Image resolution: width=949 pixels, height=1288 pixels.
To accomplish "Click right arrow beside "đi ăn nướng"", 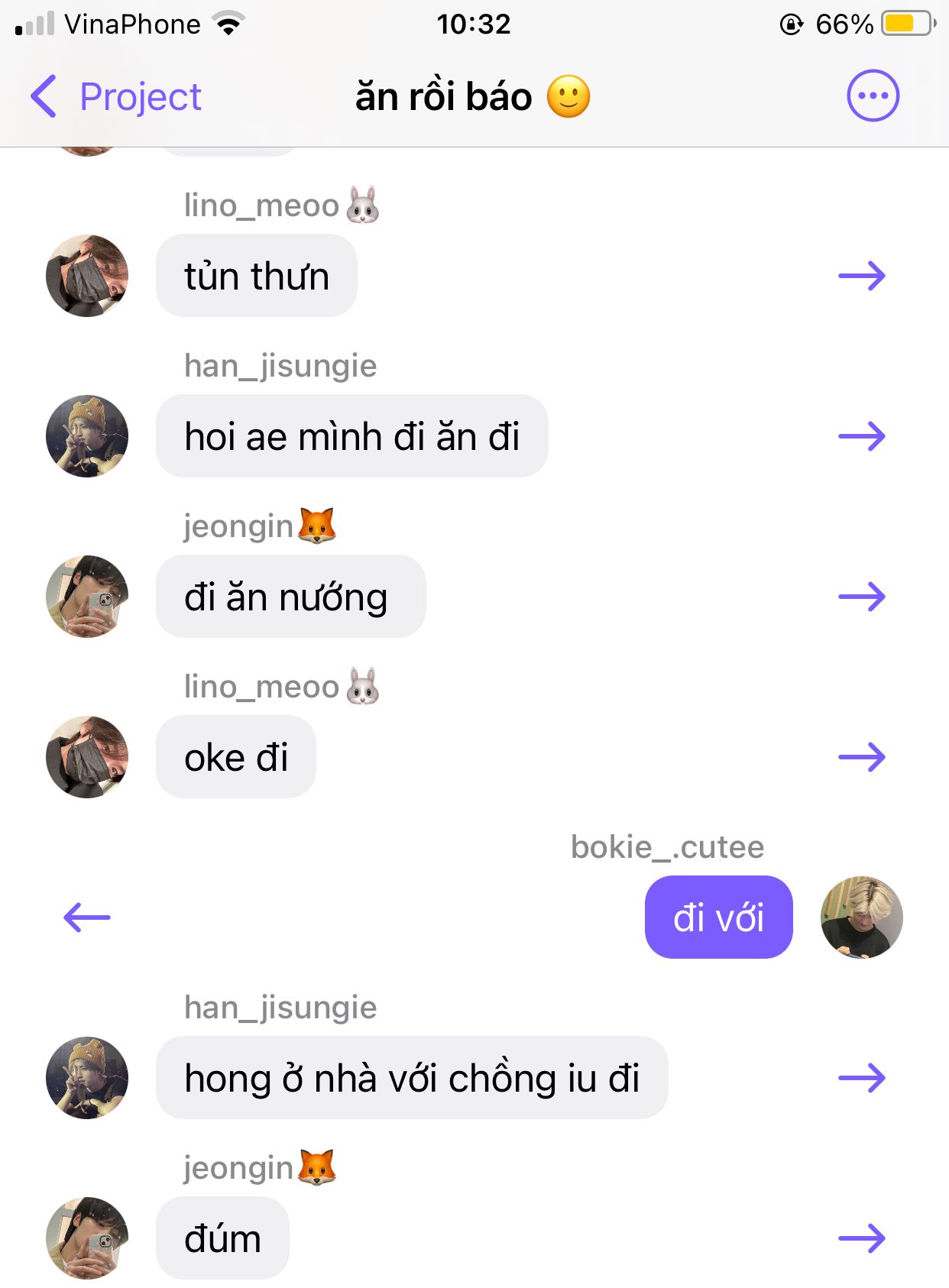I will (862, 597).
